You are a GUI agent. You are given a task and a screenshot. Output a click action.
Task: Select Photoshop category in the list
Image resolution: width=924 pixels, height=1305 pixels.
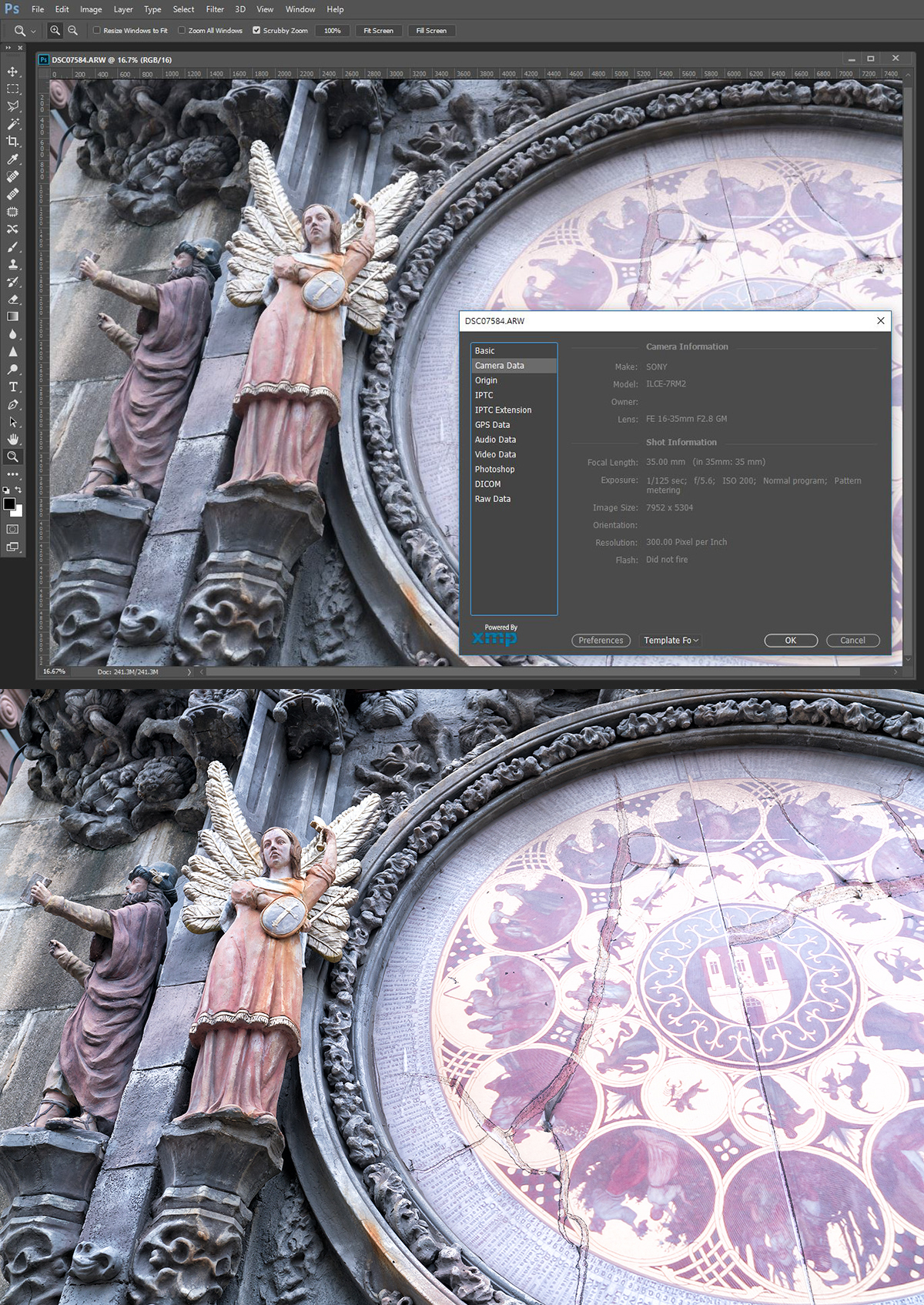click(x=514, y=470)
